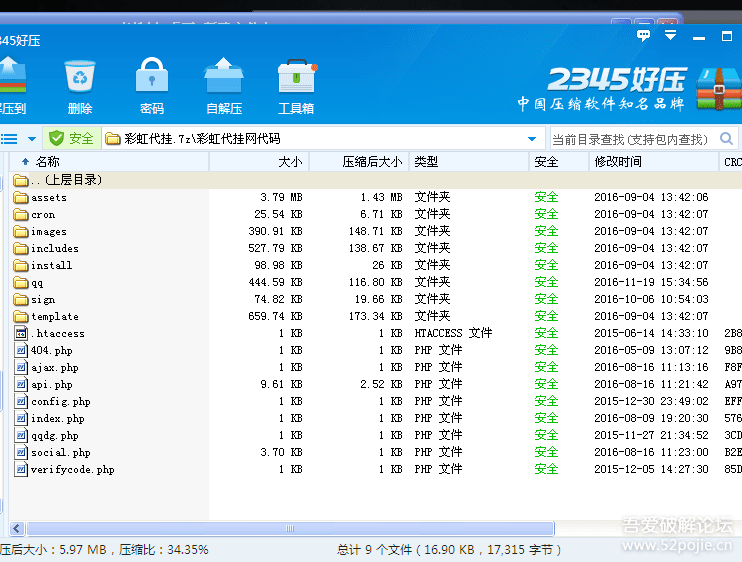Viewport: 742px width, 562px height.
Task: Select the template folder icon
Action: point(20,316)
